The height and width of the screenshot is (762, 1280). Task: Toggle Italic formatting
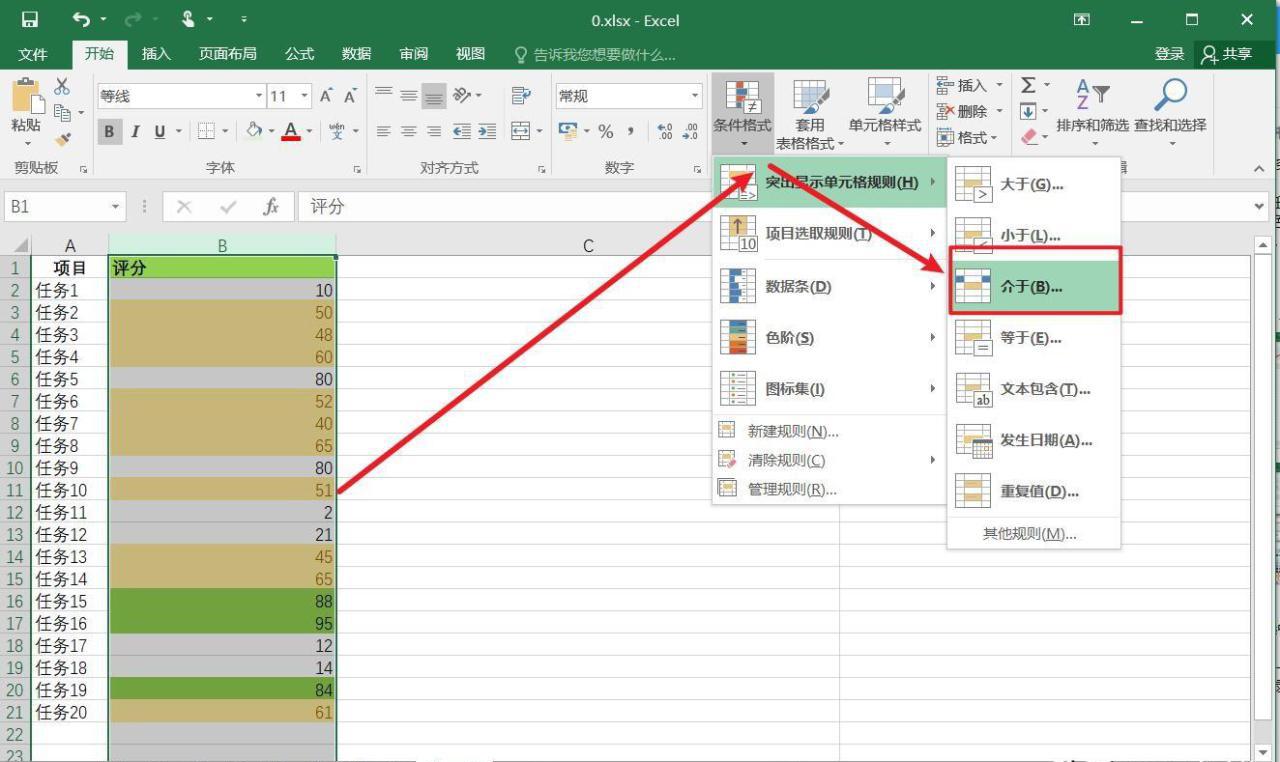point(134,131)
